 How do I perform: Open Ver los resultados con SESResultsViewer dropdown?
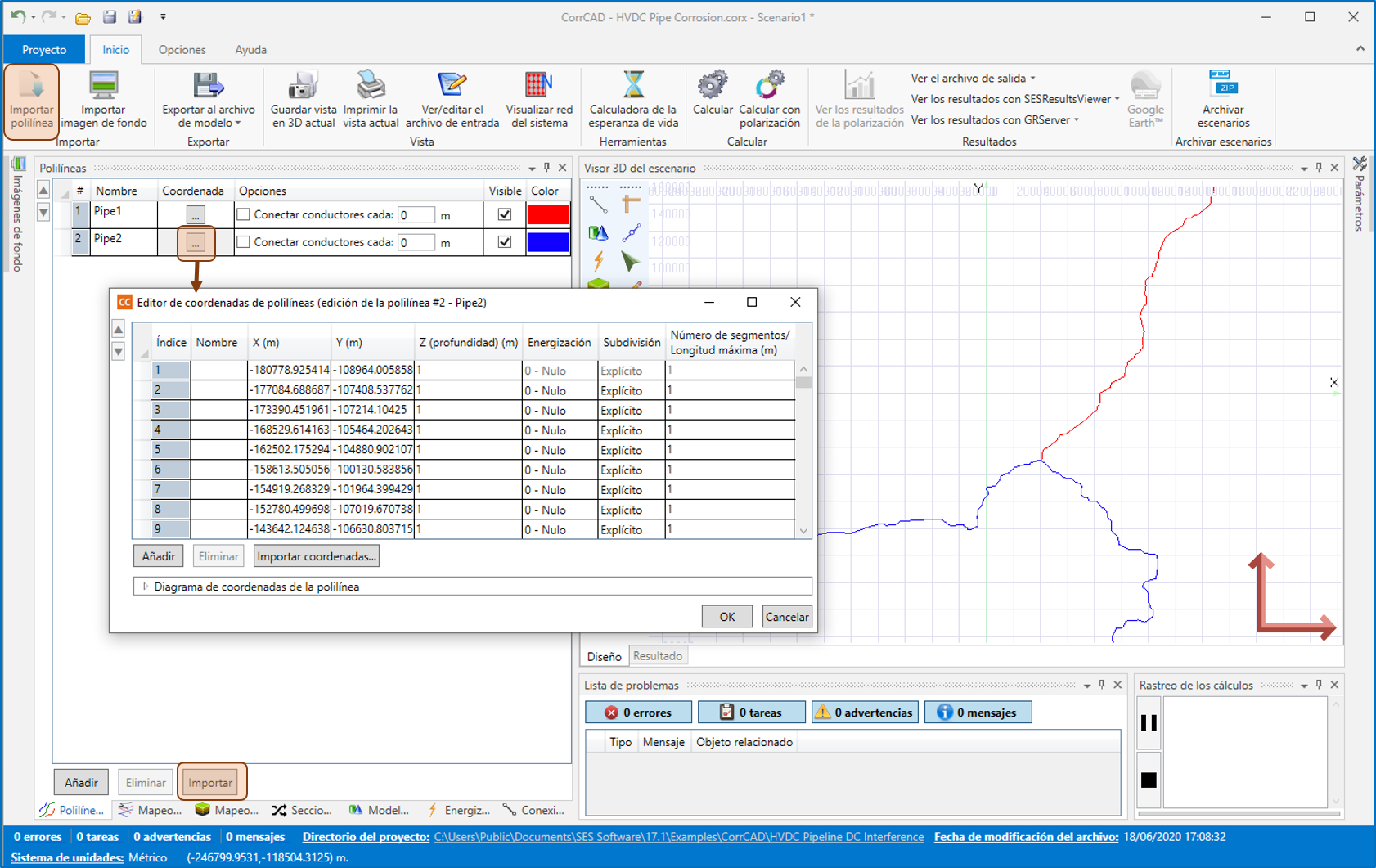(1015, 99)
